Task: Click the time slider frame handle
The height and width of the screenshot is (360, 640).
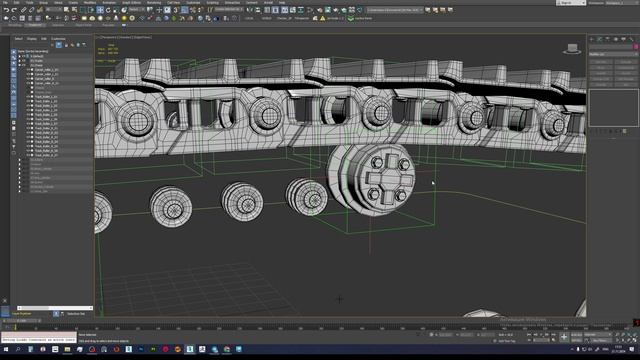Action: click(21, 321)
